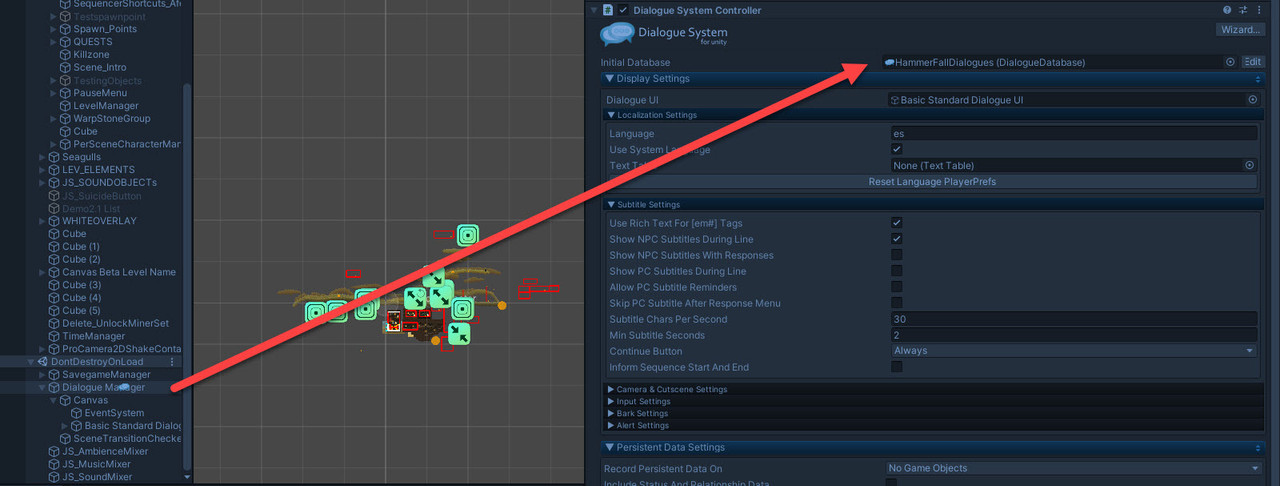
Task: Collapse the Display Settings section
Action: point(609,79)
